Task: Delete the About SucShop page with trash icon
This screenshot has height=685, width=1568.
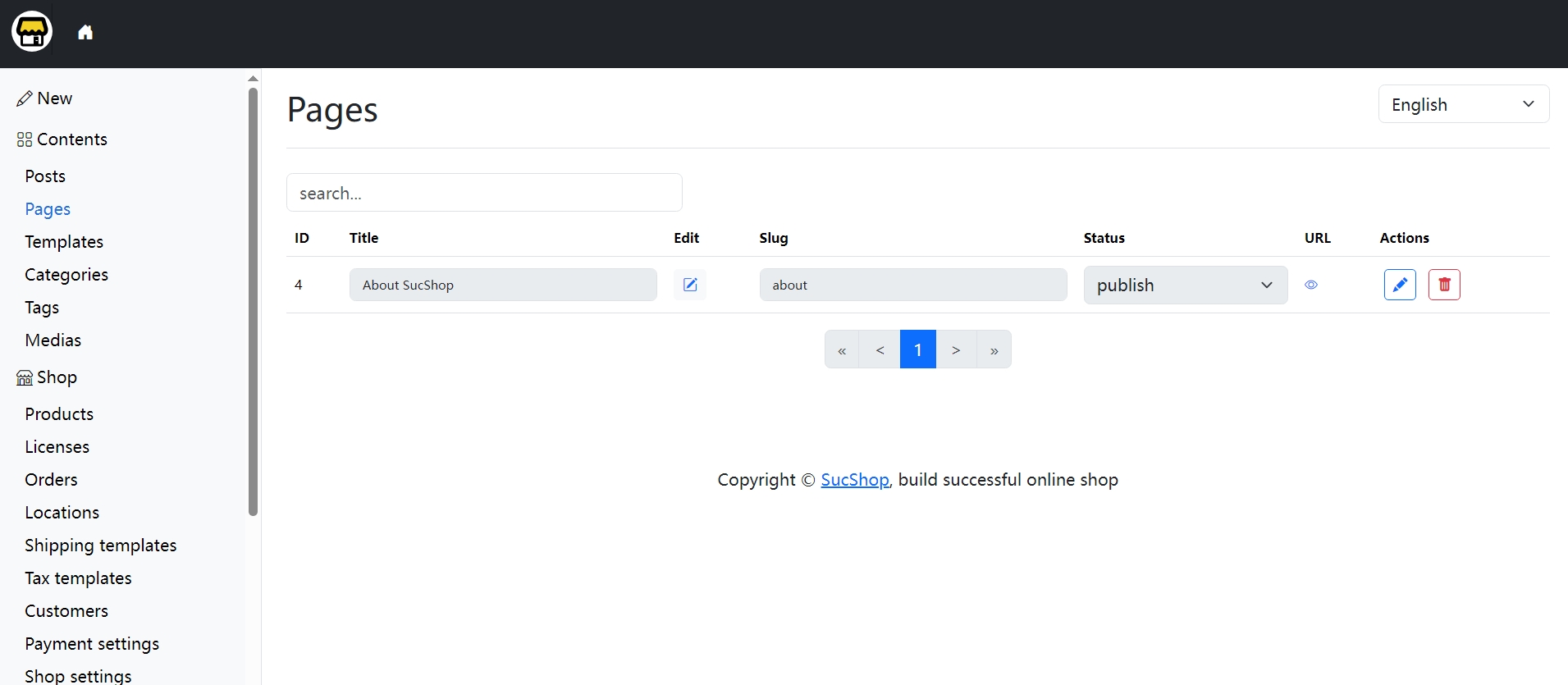Action: [x=1444, y=285]
